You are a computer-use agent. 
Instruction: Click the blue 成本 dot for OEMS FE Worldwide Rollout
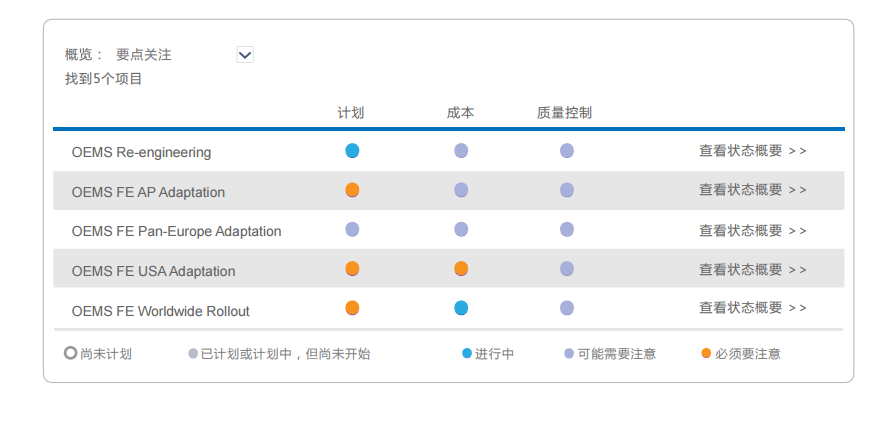tap(461, 308)
